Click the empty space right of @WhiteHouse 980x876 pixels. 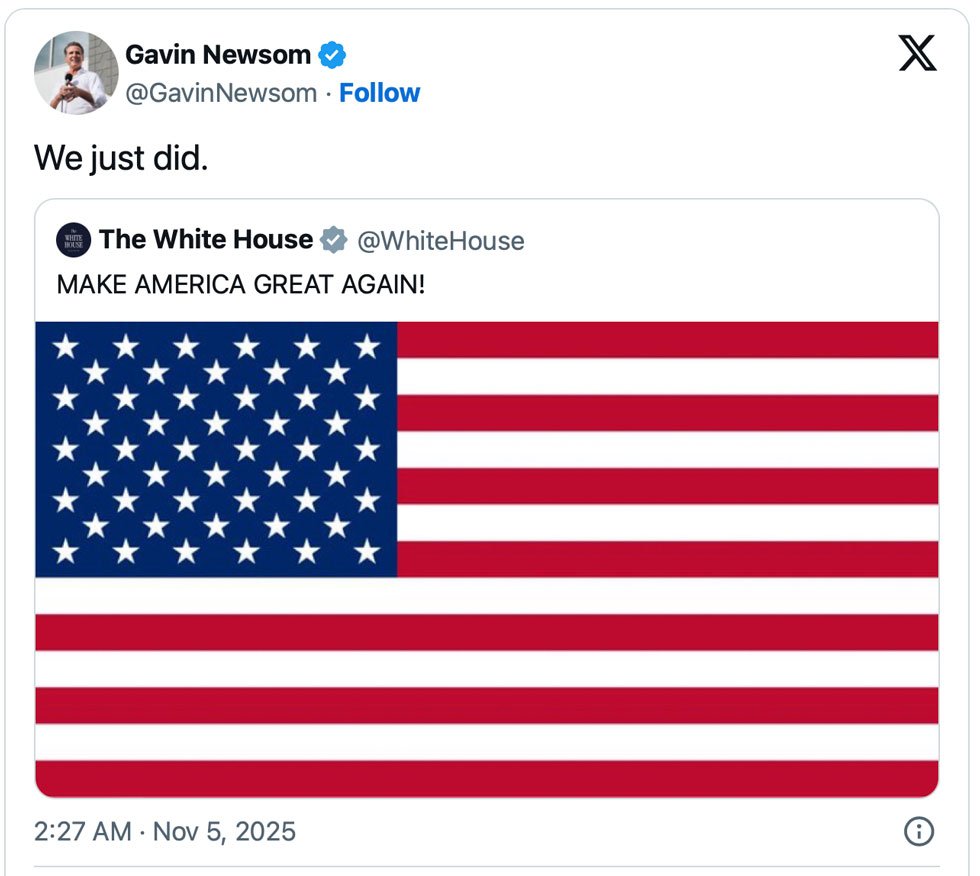730,241
